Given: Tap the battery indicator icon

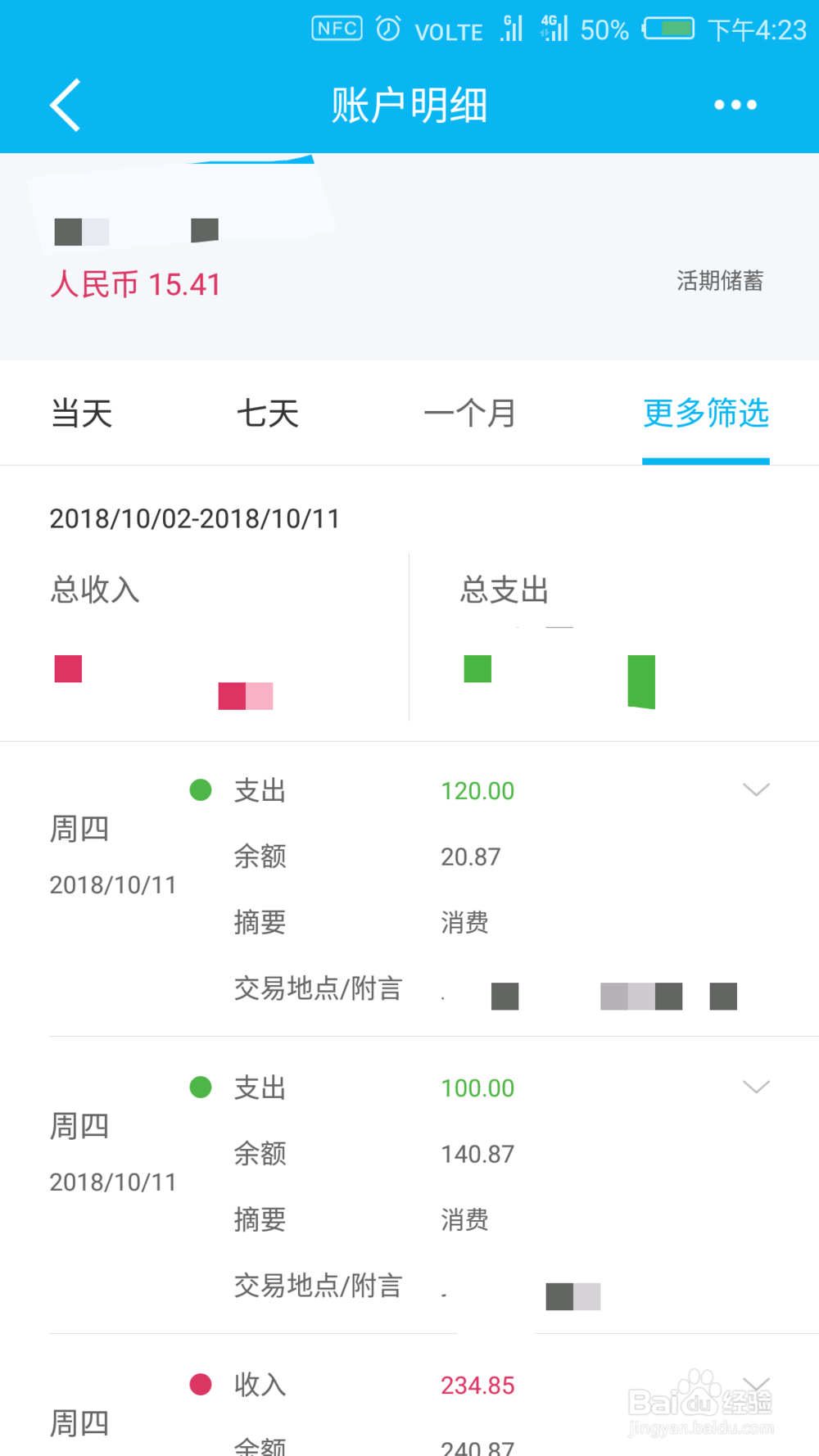Looking at the screenshot, I should [668, 29].
